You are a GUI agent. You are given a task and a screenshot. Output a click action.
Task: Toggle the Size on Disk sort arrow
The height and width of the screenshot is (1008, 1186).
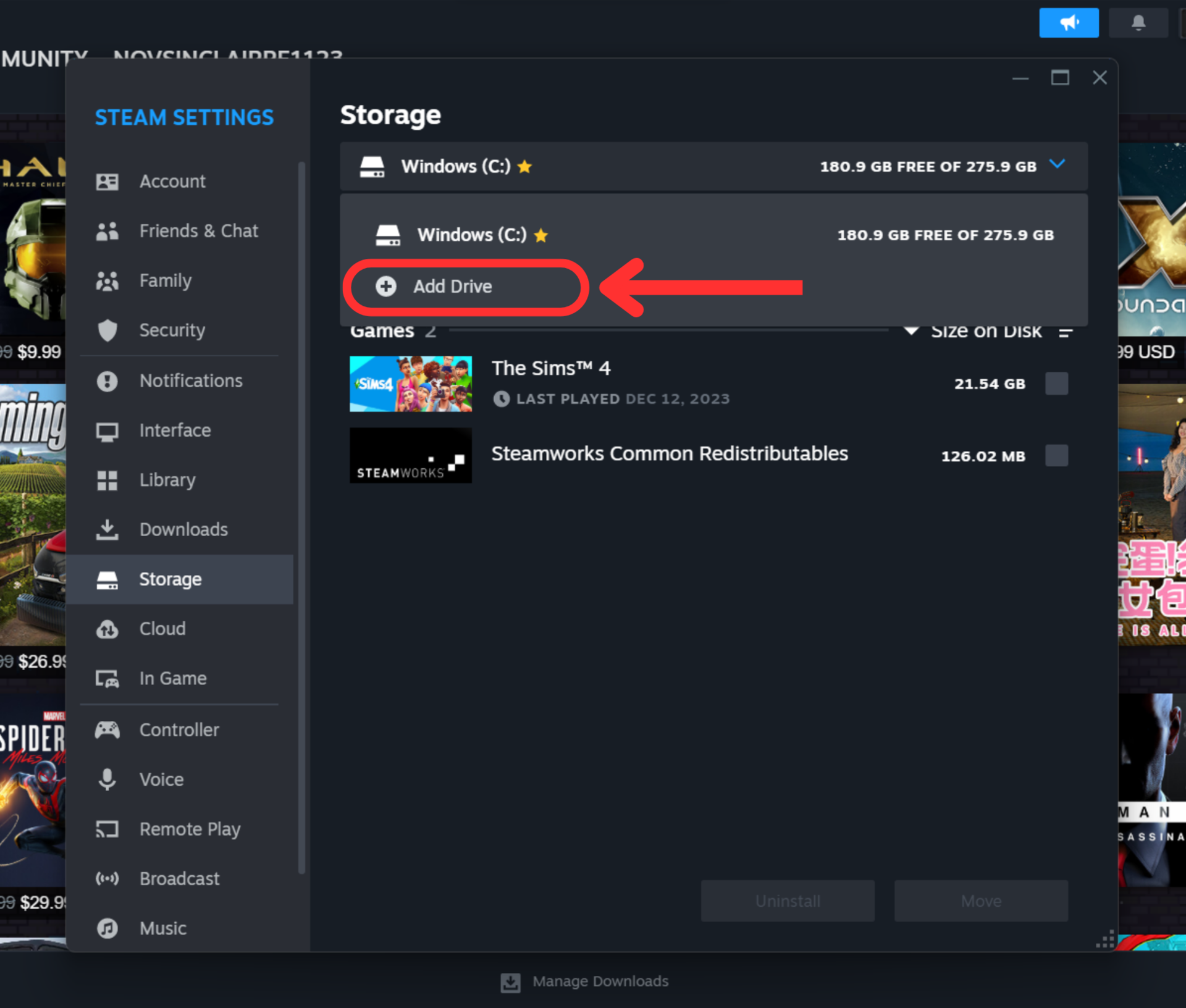point(910,330)
